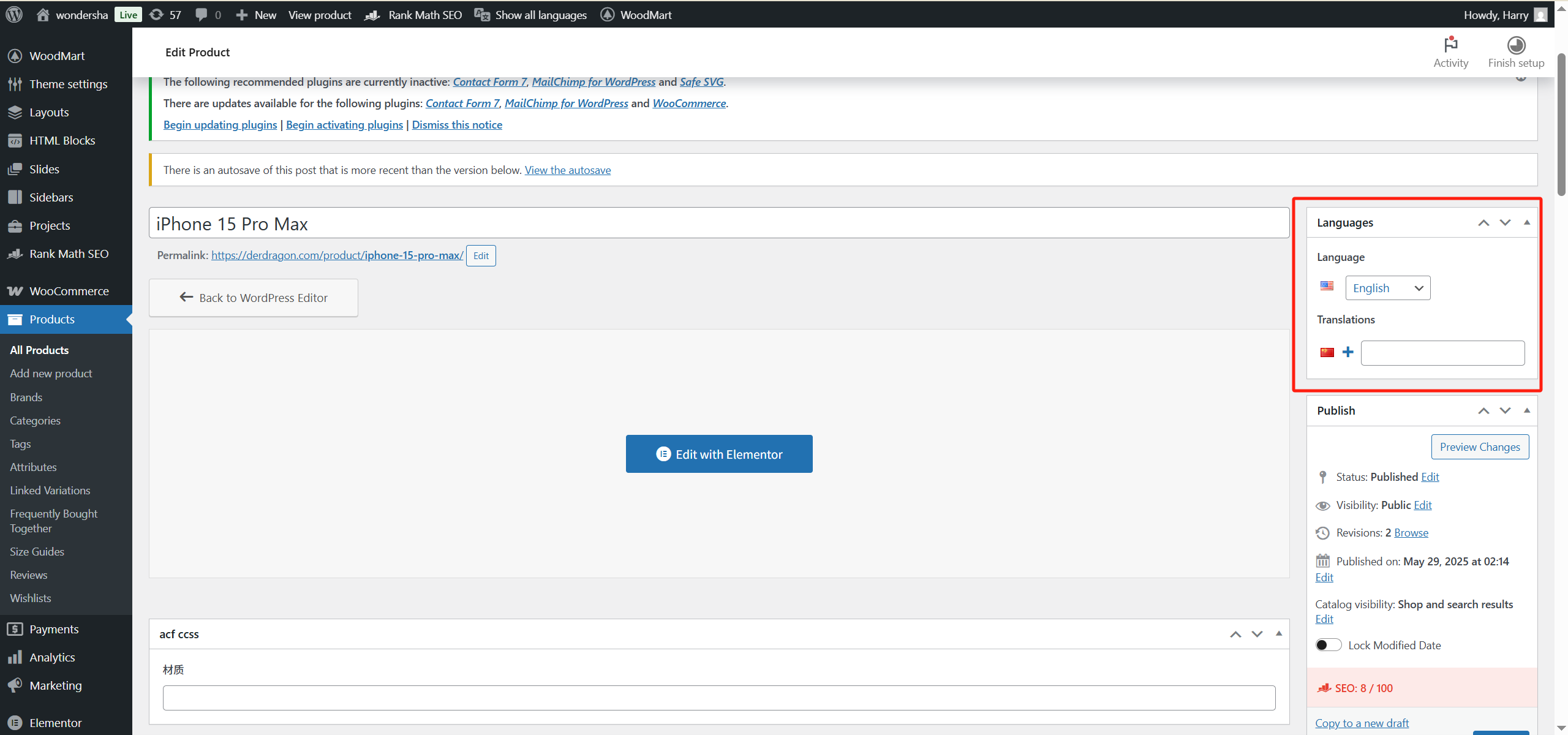Click View product in the admin bar
Screen dimensions: 1568x735
[320, 15]
